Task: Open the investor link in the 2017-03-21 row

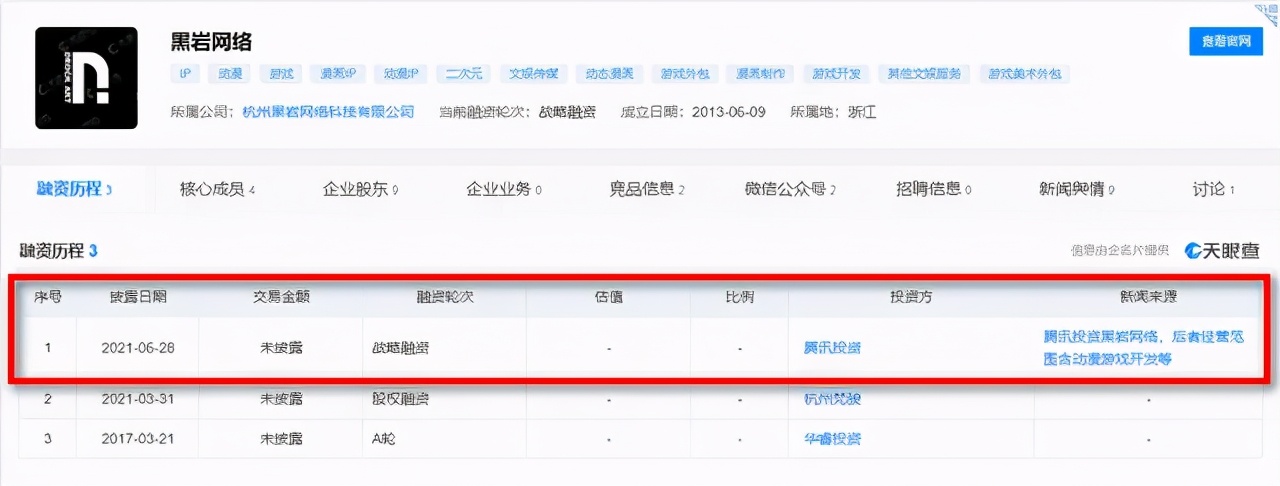Action: tap(832, 439)
